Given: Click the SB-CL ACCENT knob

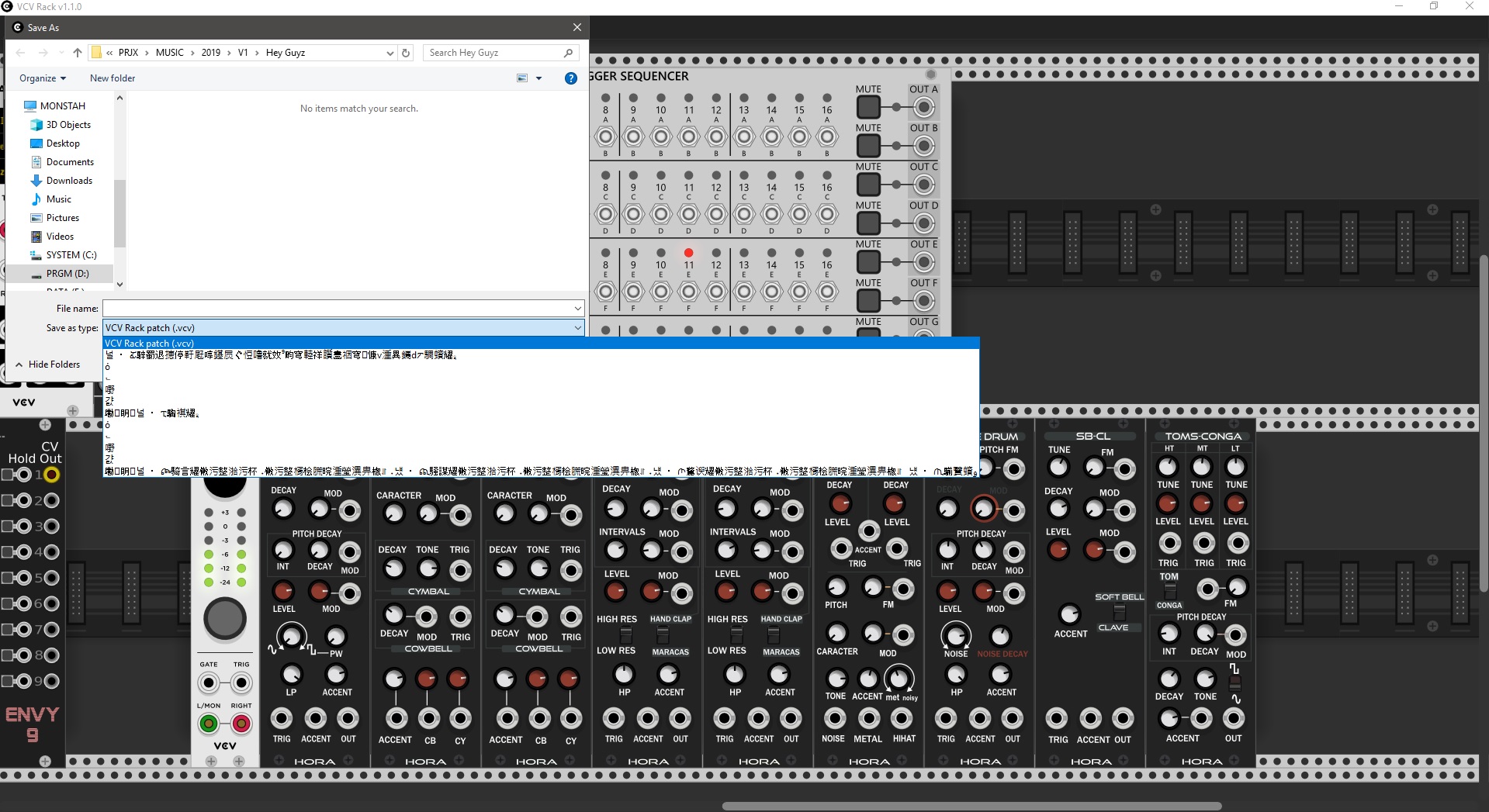Looking at the screenshot, I should pos(1070,614).
